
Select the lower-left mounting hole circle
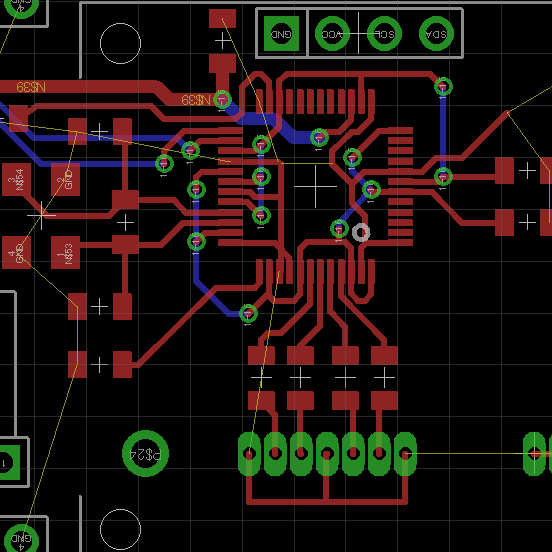click(120, 529)
